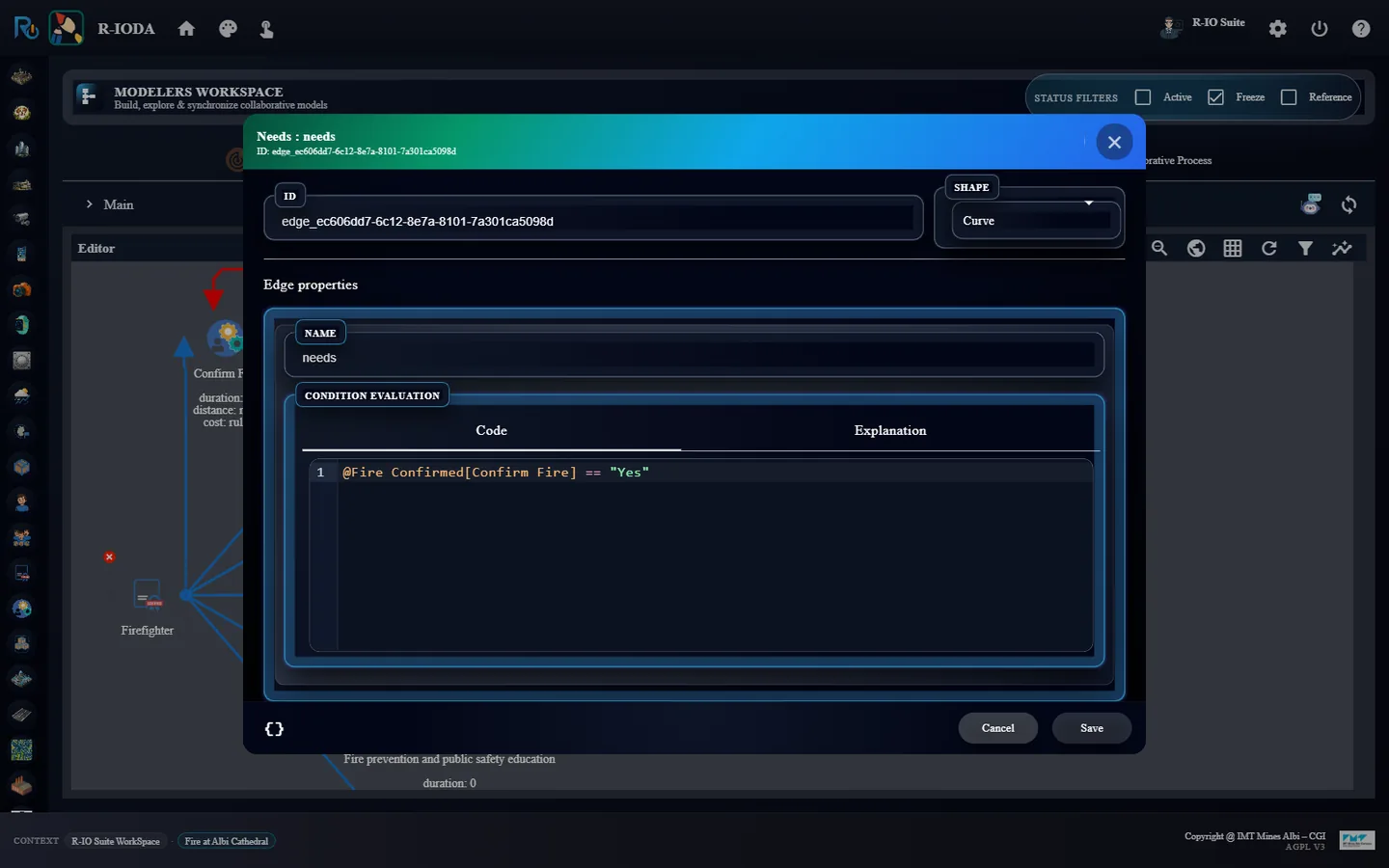This screenshot has width=1389, height=868.
Task: Click the R-IO Suite user profile
Action: (x=1203, y=25)
